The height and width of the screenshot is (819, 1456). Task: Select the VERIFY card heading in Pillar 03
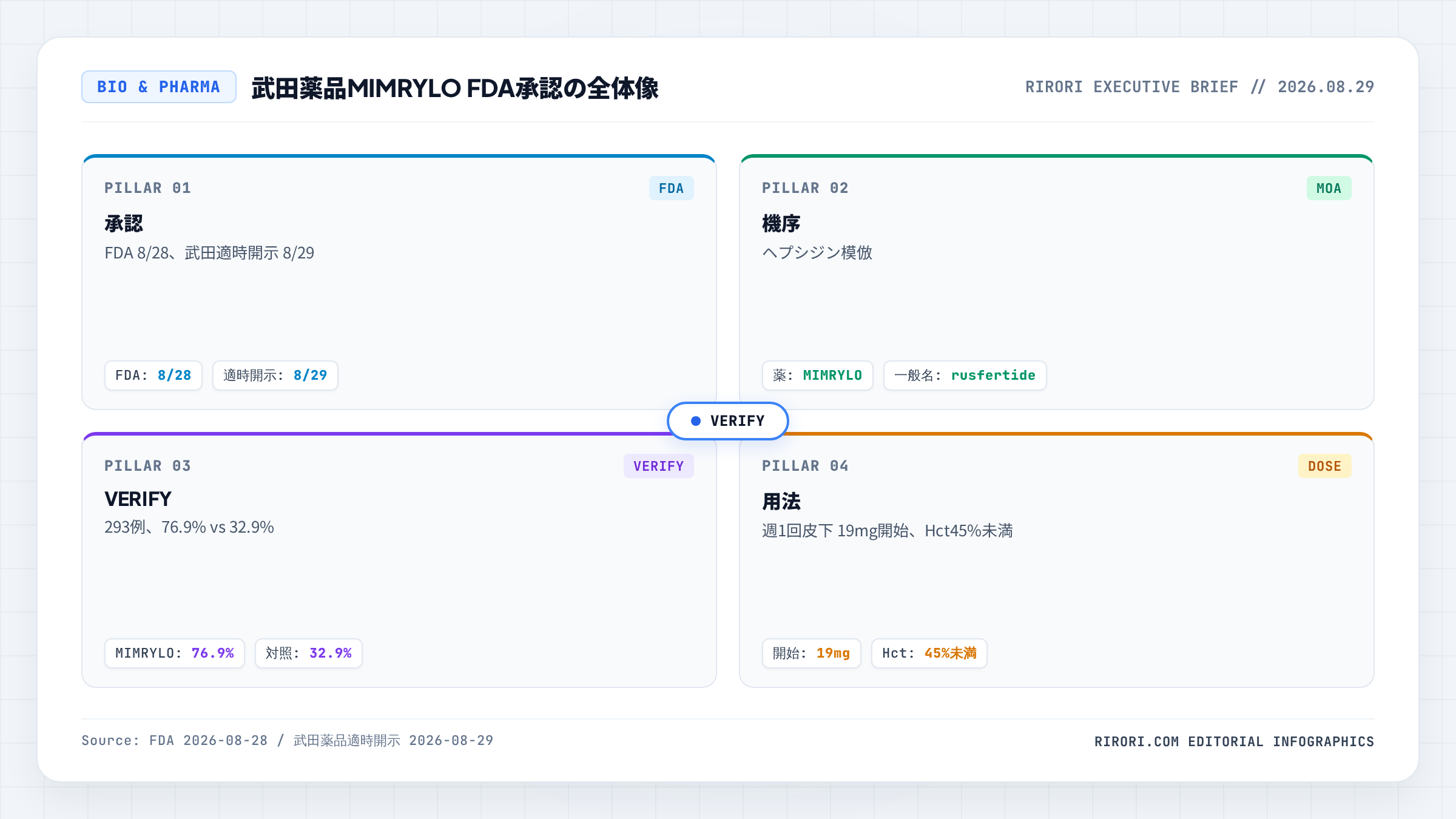pyautogui.click(x=138, y=499)
